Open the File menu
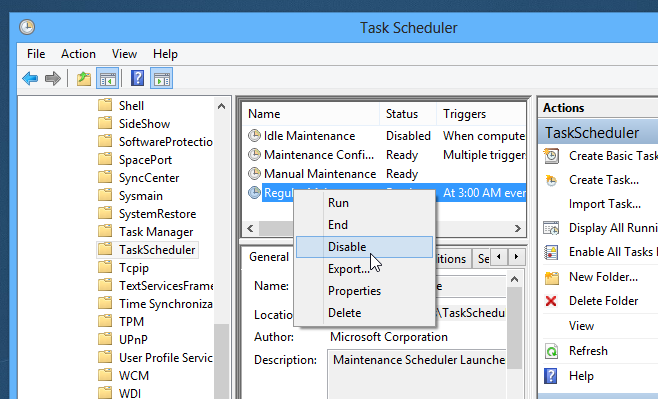The image size is (658, 399). click(x=36, y=54)
